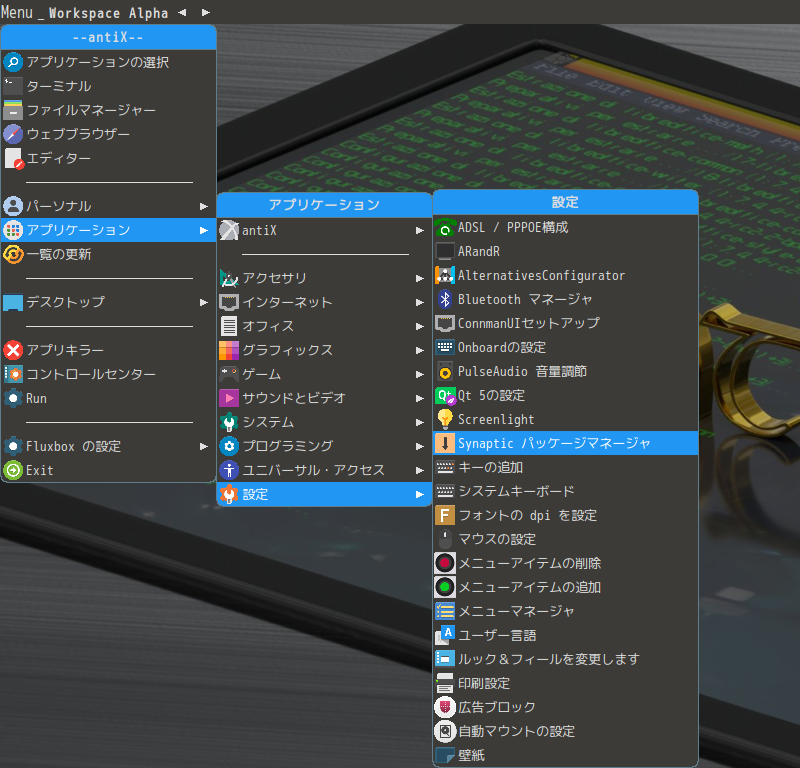This screenshot has width=800, height=768.
Task: Open the terminal icon in main menu
Action: 13,86
